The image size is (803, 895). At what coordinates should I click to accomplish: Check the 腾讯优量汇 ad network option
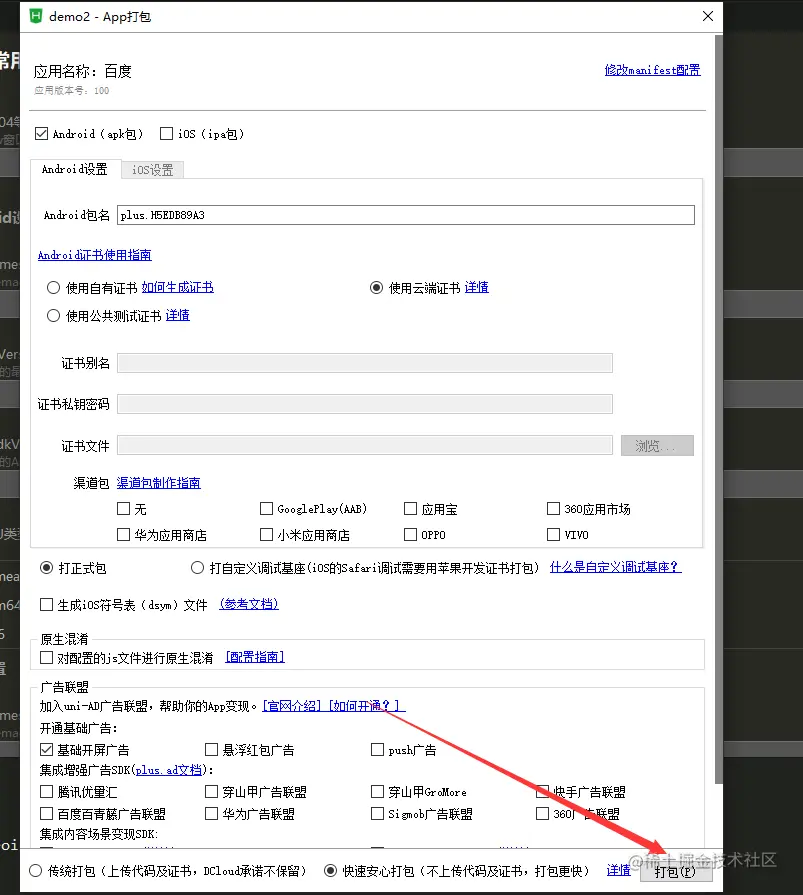(x=46, y=791)
